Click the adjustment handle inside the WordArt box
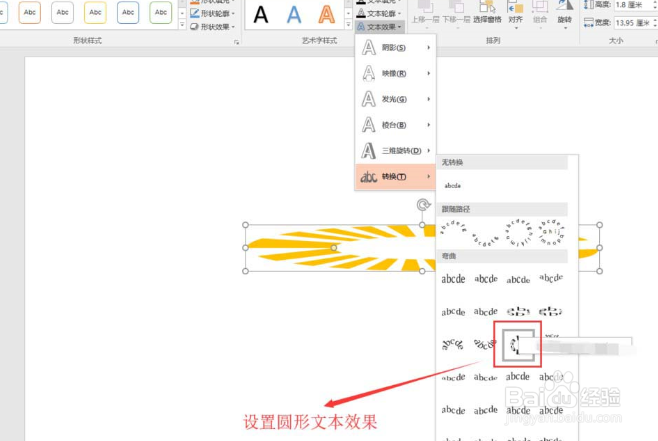This screenshot has height=441, width=658. point(334,248)
